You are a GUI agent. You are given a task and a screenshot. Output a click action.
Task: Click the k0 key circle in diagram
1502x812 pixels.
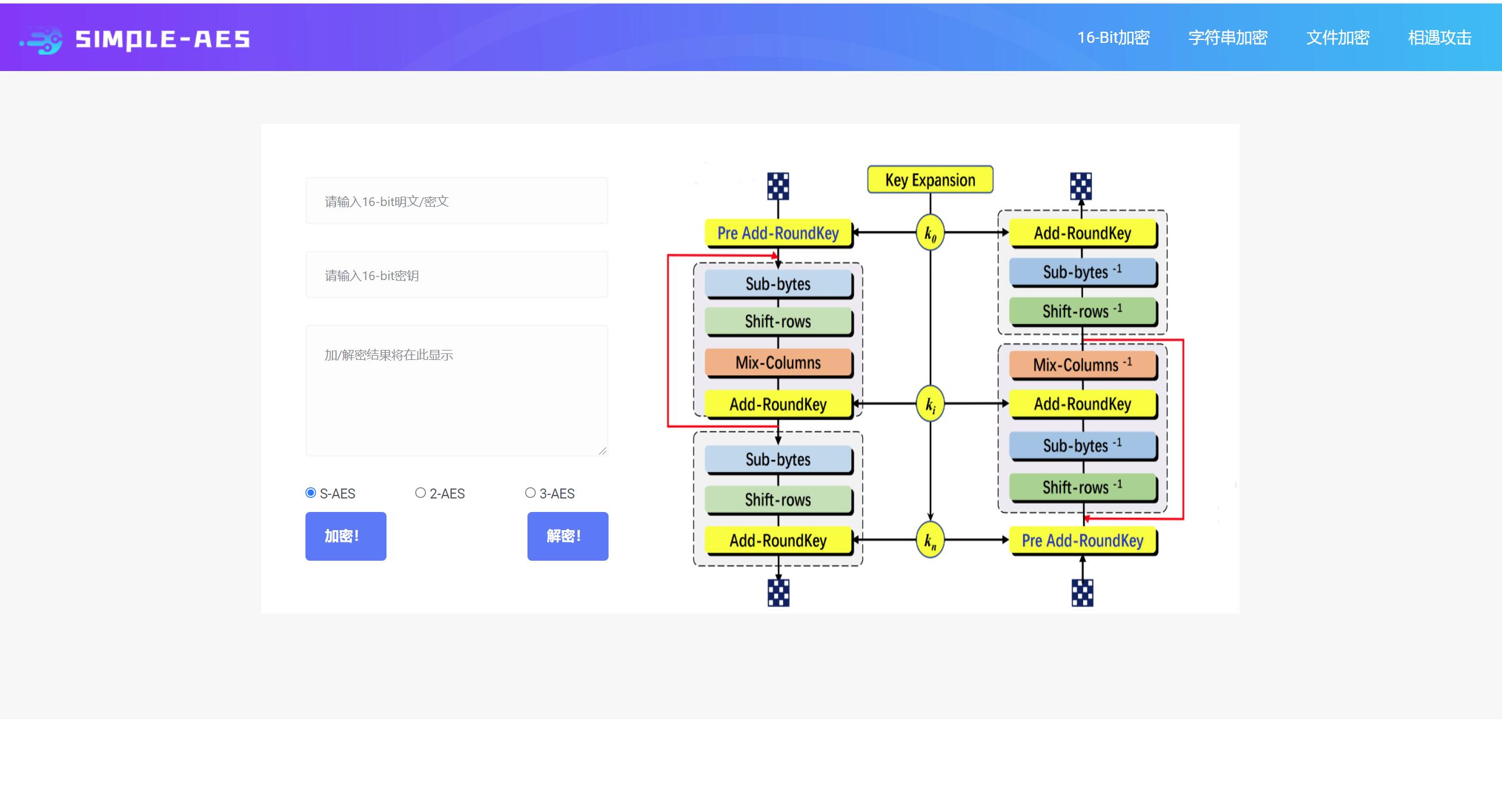930,233
